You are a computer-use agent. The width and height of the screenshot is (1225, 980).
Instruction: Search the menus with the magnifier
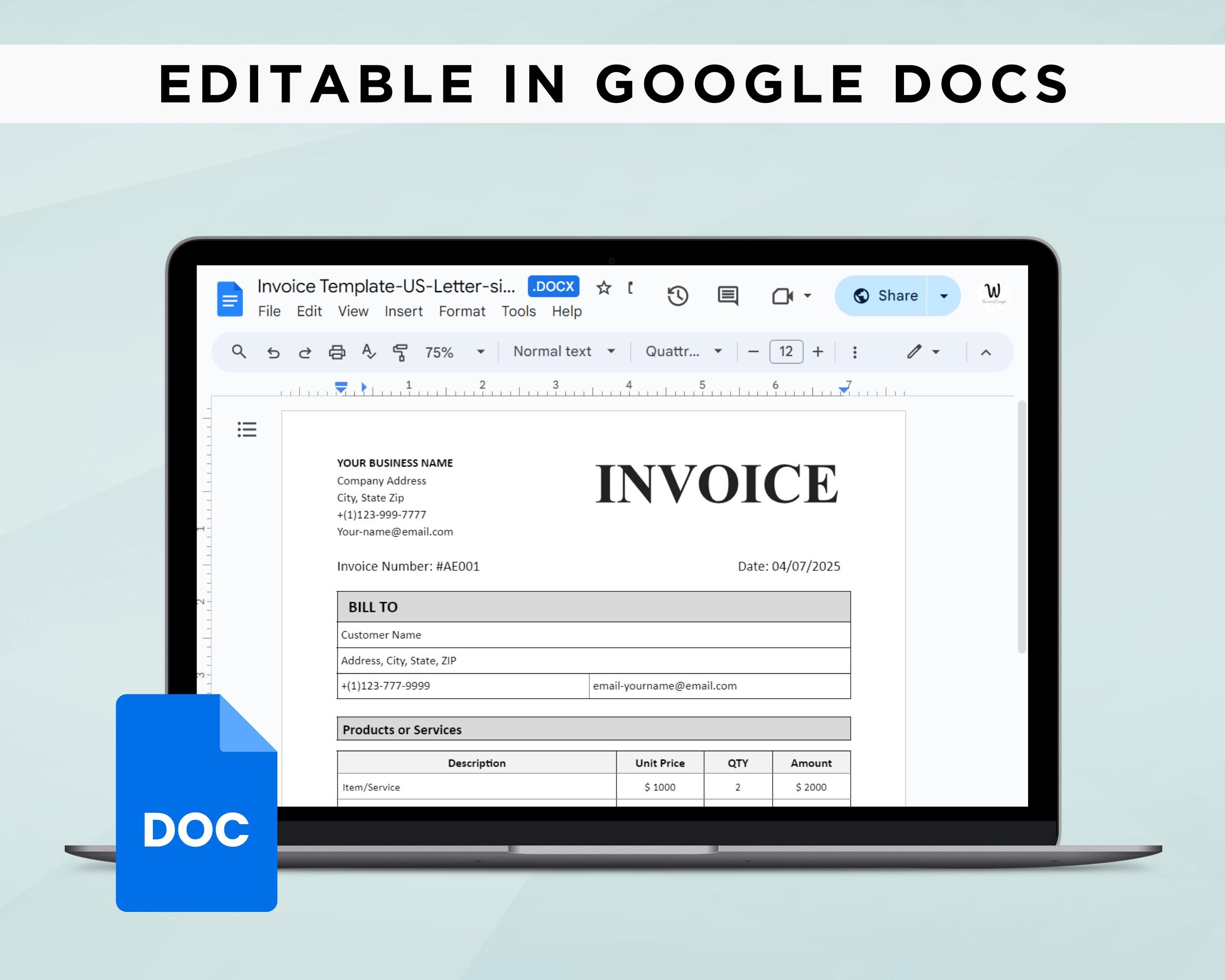coord(239,352)
